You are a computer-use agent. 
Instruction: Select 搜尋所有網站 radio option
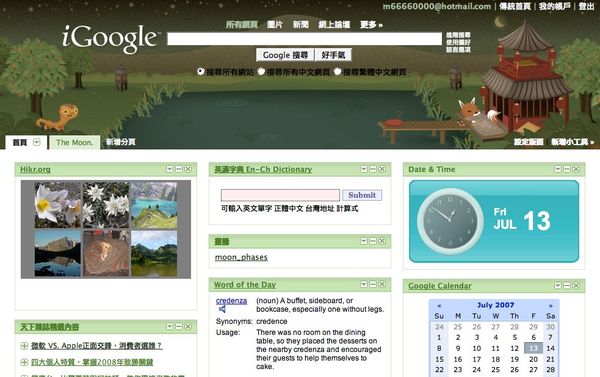coord(201,72)
